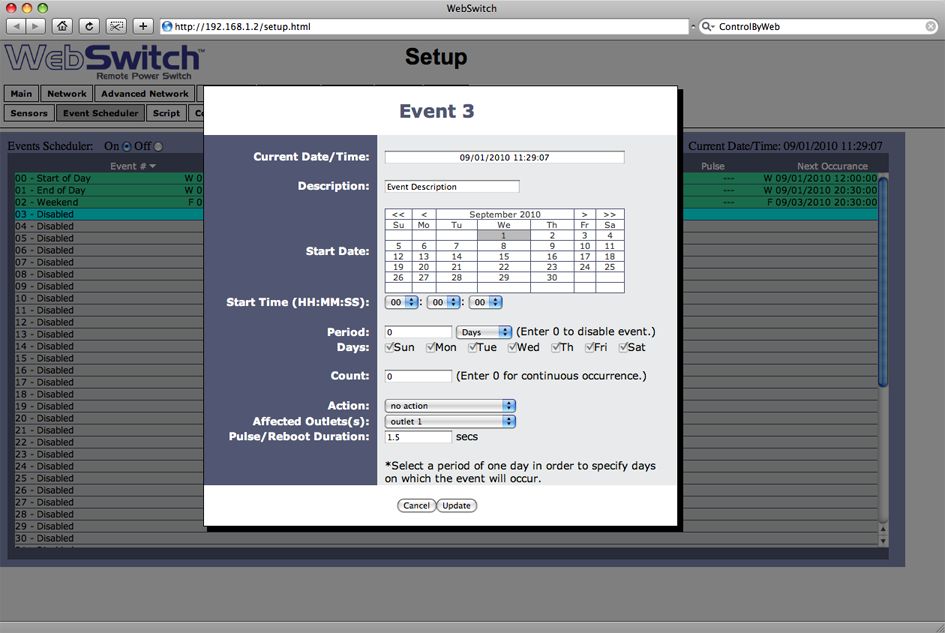Image resolution: width=945 pixels, height=633 pixels.
Task: Open the Event Scheduler tab
Action: click(x=100, y=113)
